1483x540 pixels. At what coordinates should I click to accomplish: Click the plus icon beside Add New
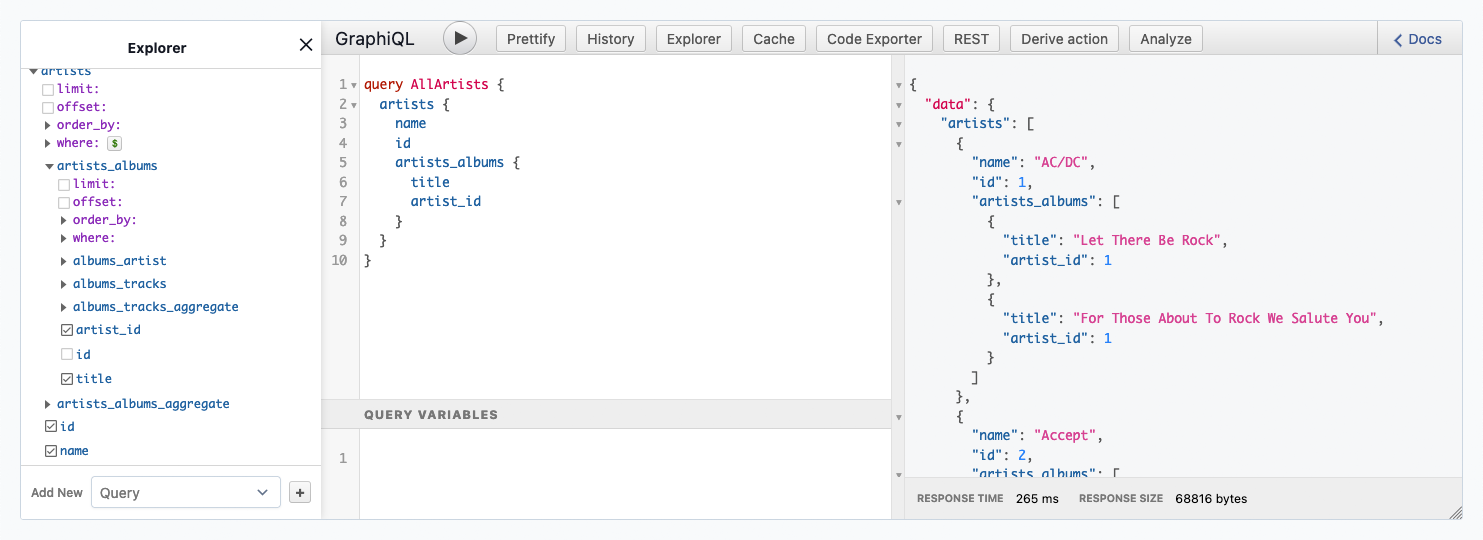pyautogui.click(x=300, y=492)
